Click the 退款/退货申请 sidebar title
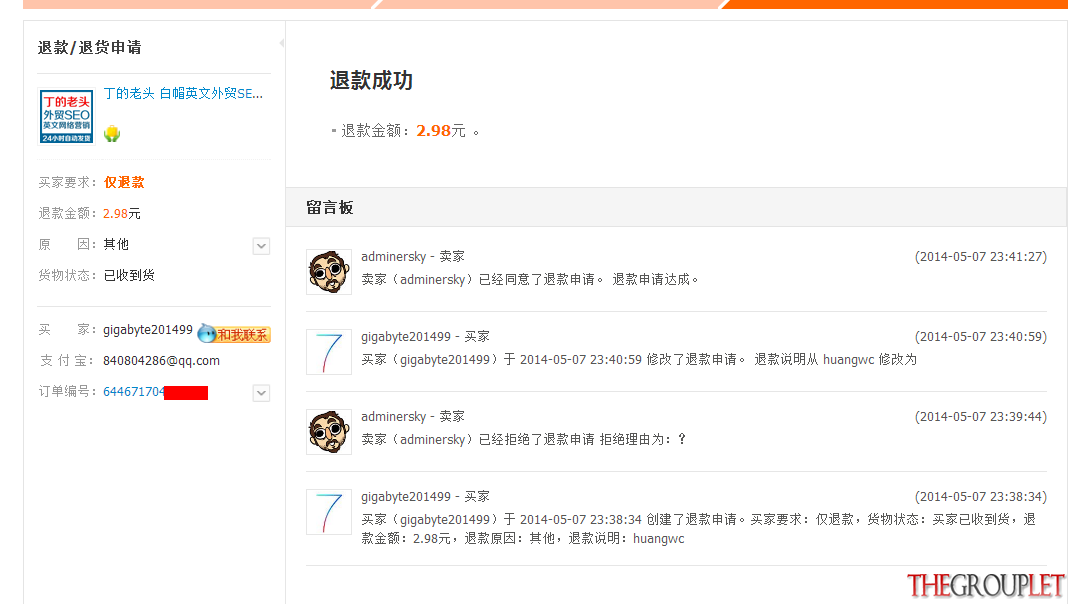1072x604 pixels. (x=90, y=47)
